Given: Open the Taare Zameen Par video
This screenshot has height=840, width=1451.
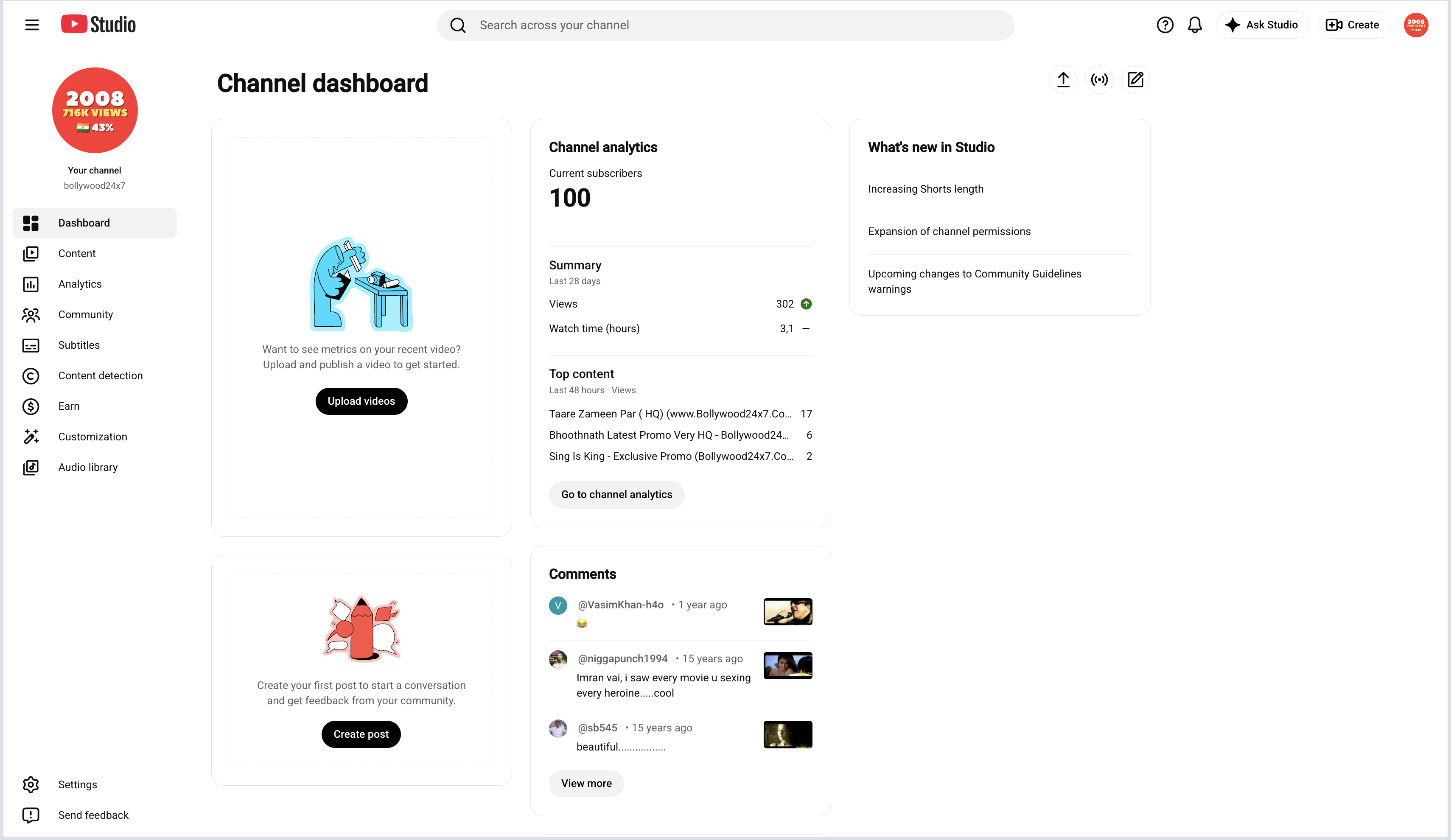Looking at the screenshot, I should 670,414.
